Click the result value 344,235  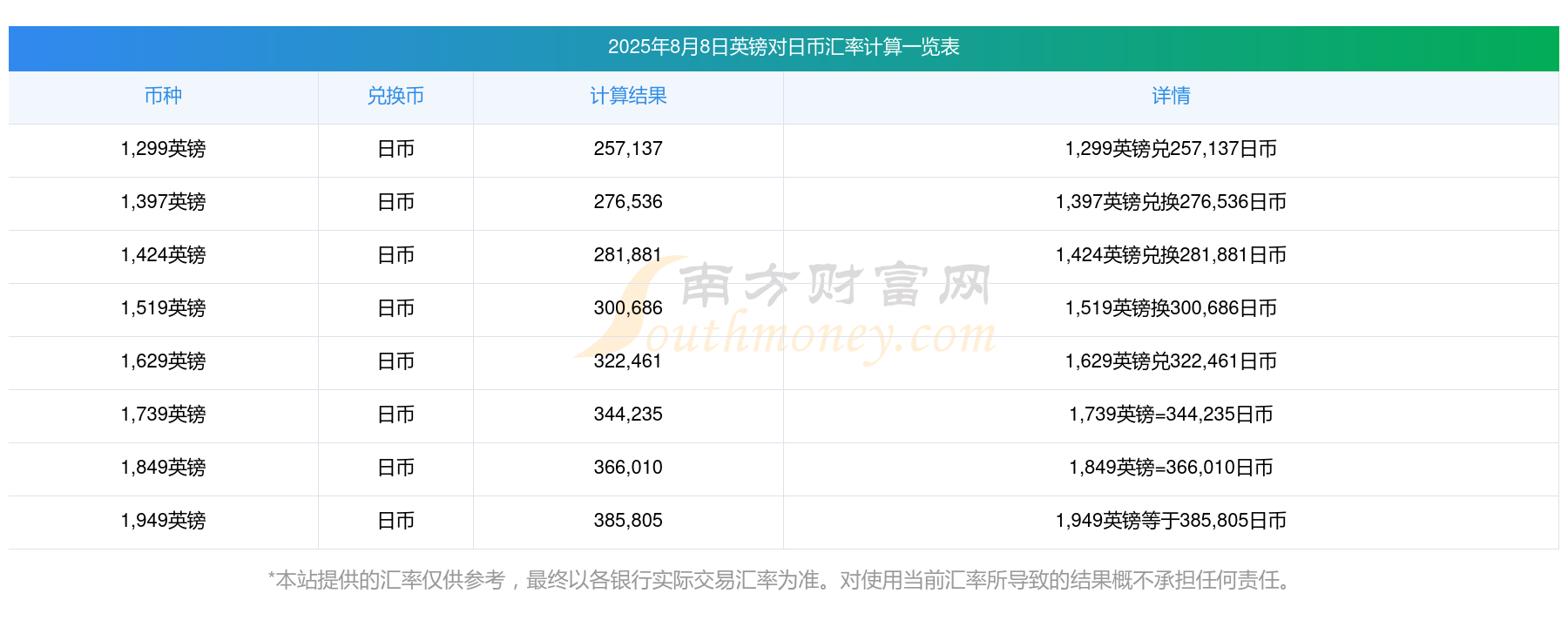[628, 415]
